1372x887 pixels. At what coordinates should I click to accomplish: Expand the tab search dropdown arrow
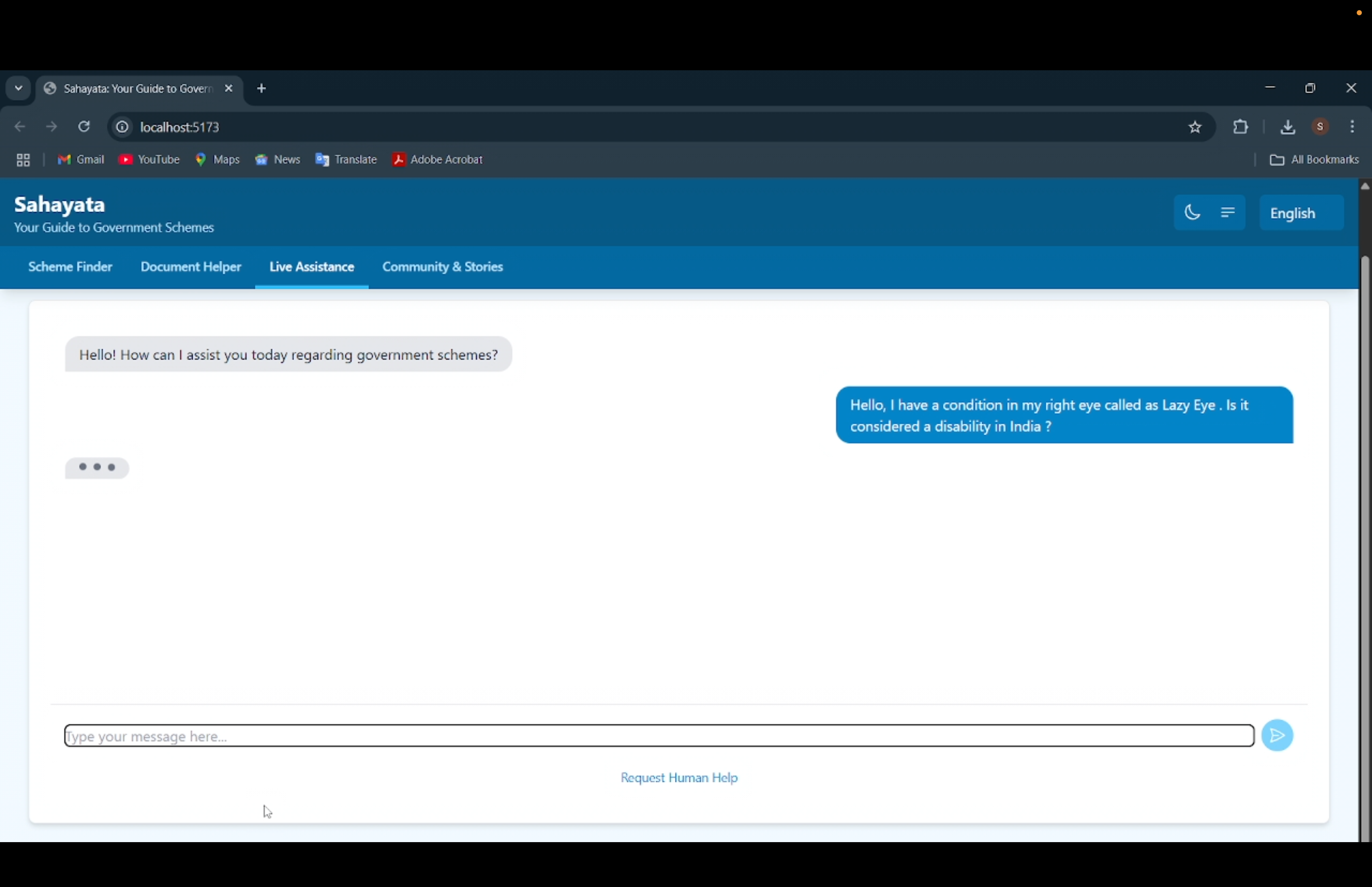point(18,89)
